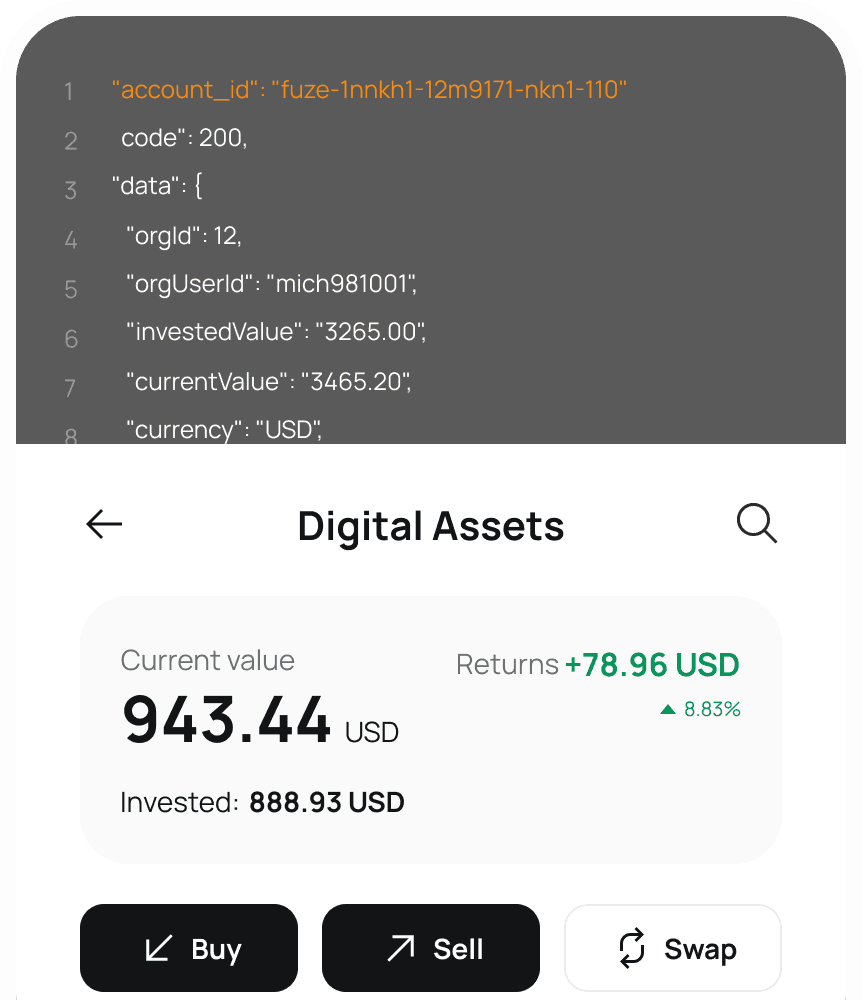The image size is (862, 1000).
Task: Click the back arrow icon
Action: 103,524
